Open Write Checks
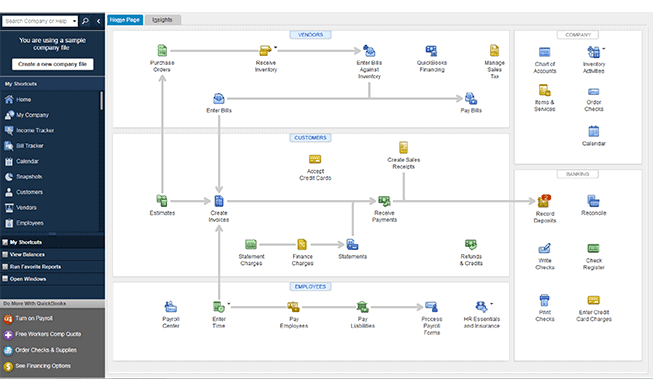This screenshot has width=653, height=391. point(545,249)
